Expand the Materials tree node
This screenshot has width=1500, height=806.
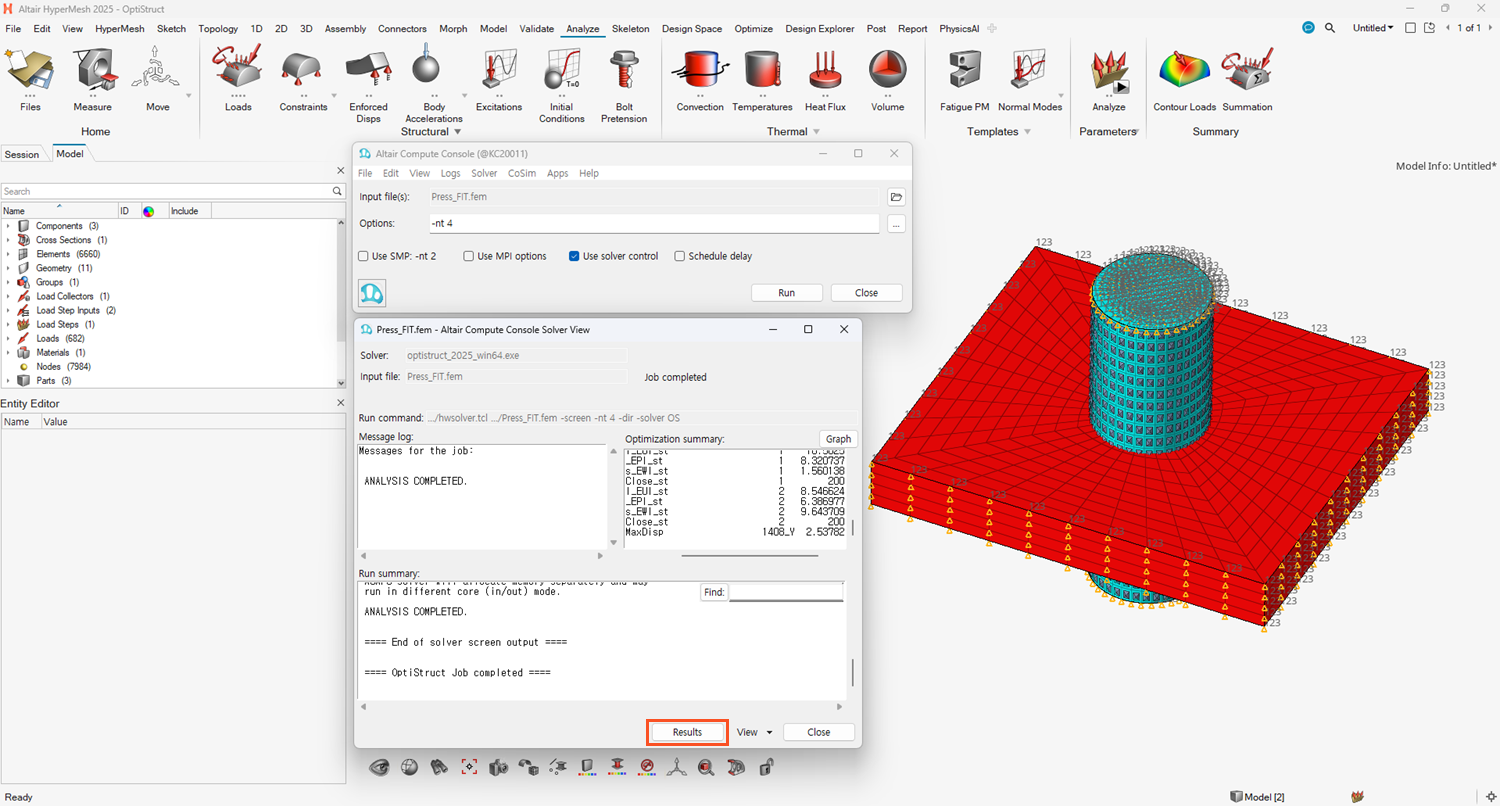point(8,352)
